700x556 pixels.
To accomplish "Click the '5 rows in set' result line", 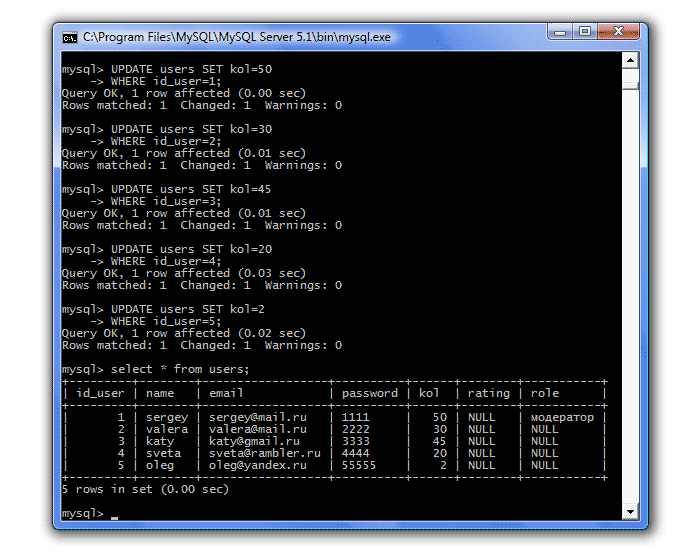I will click(x=145, y=489).
